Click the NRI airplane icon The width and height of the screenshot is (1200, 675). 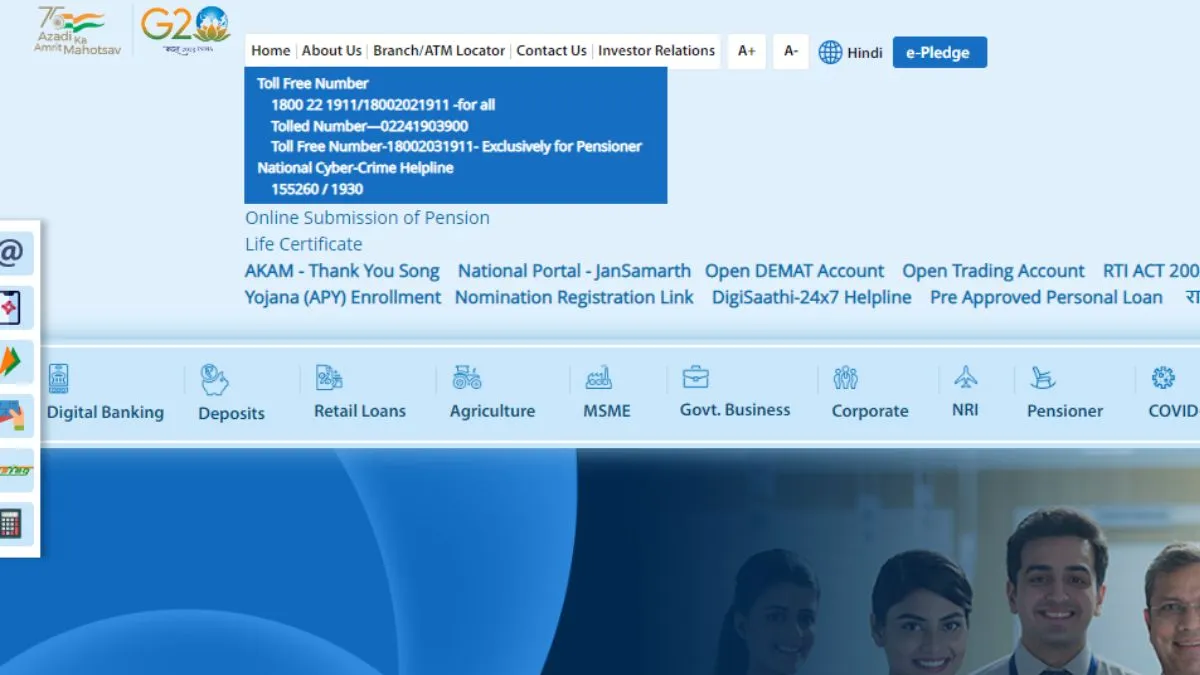point(965,377)
